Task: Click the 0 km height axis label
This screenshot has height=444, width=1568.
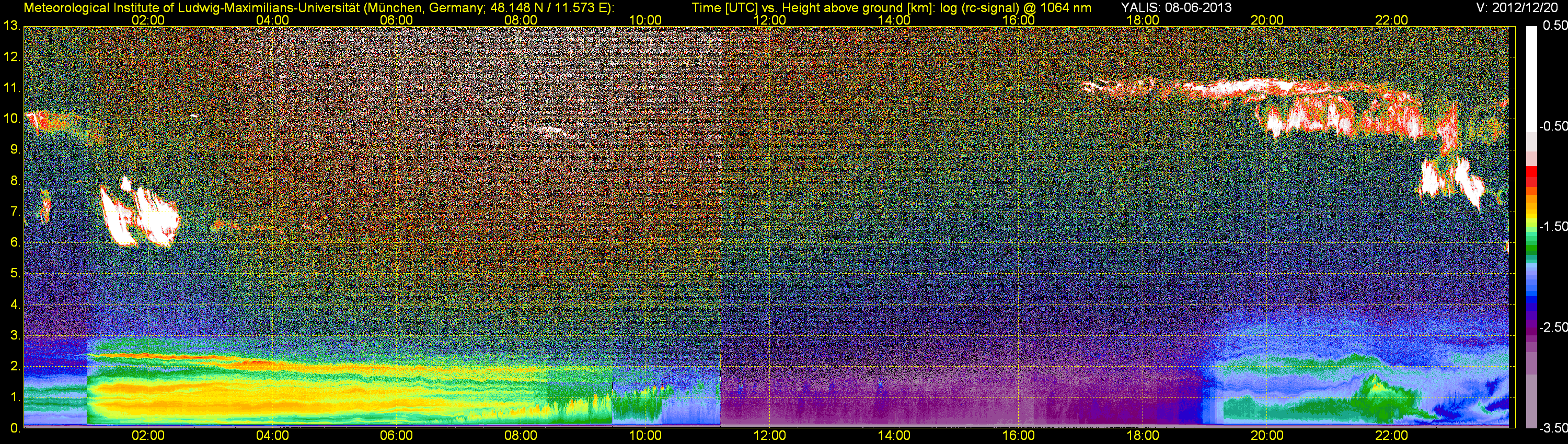Action: [x=15, y=428]
